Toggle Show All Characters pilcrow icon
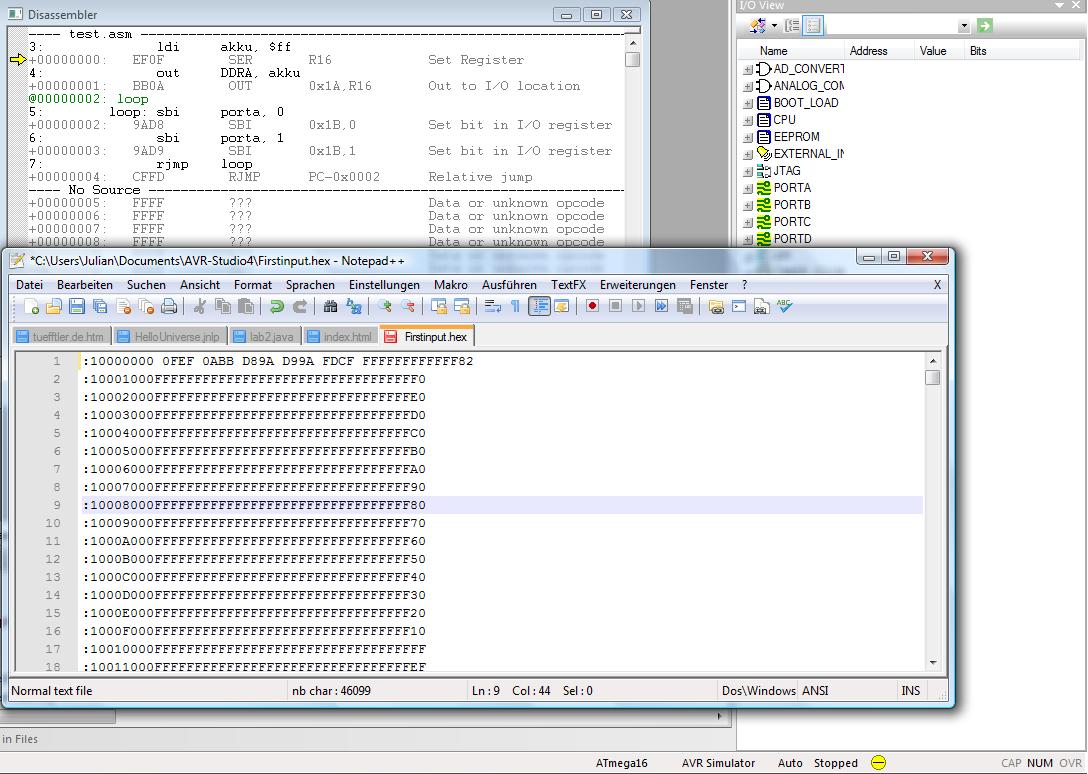 [x=515, y=306]
